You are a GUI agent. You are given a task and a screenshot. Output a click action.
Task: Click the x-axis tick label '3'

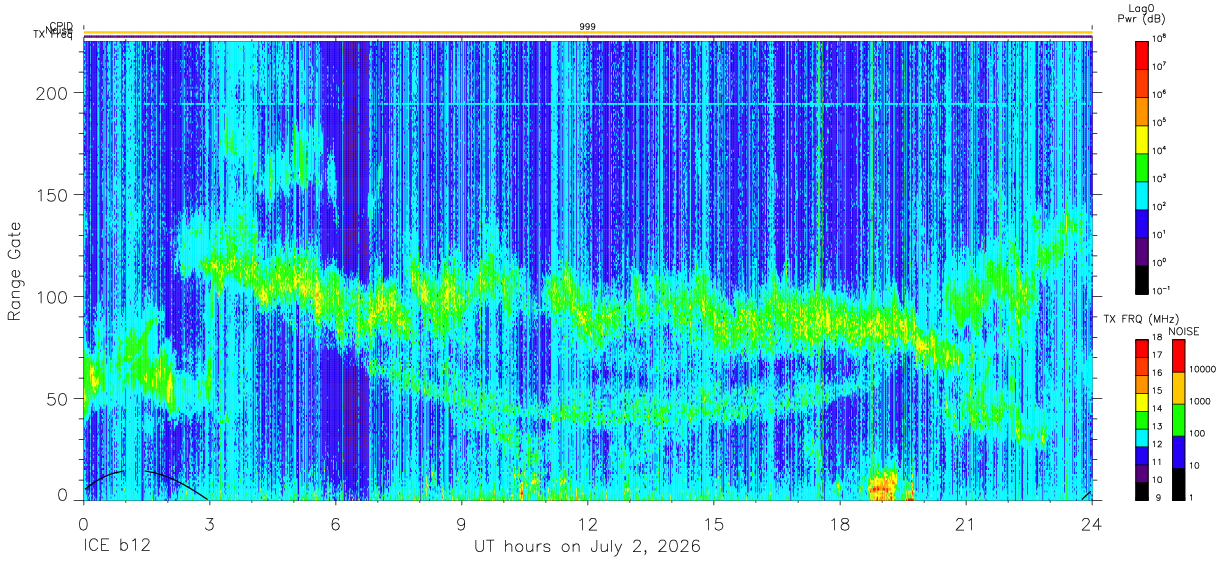click(x=209, y=524)
